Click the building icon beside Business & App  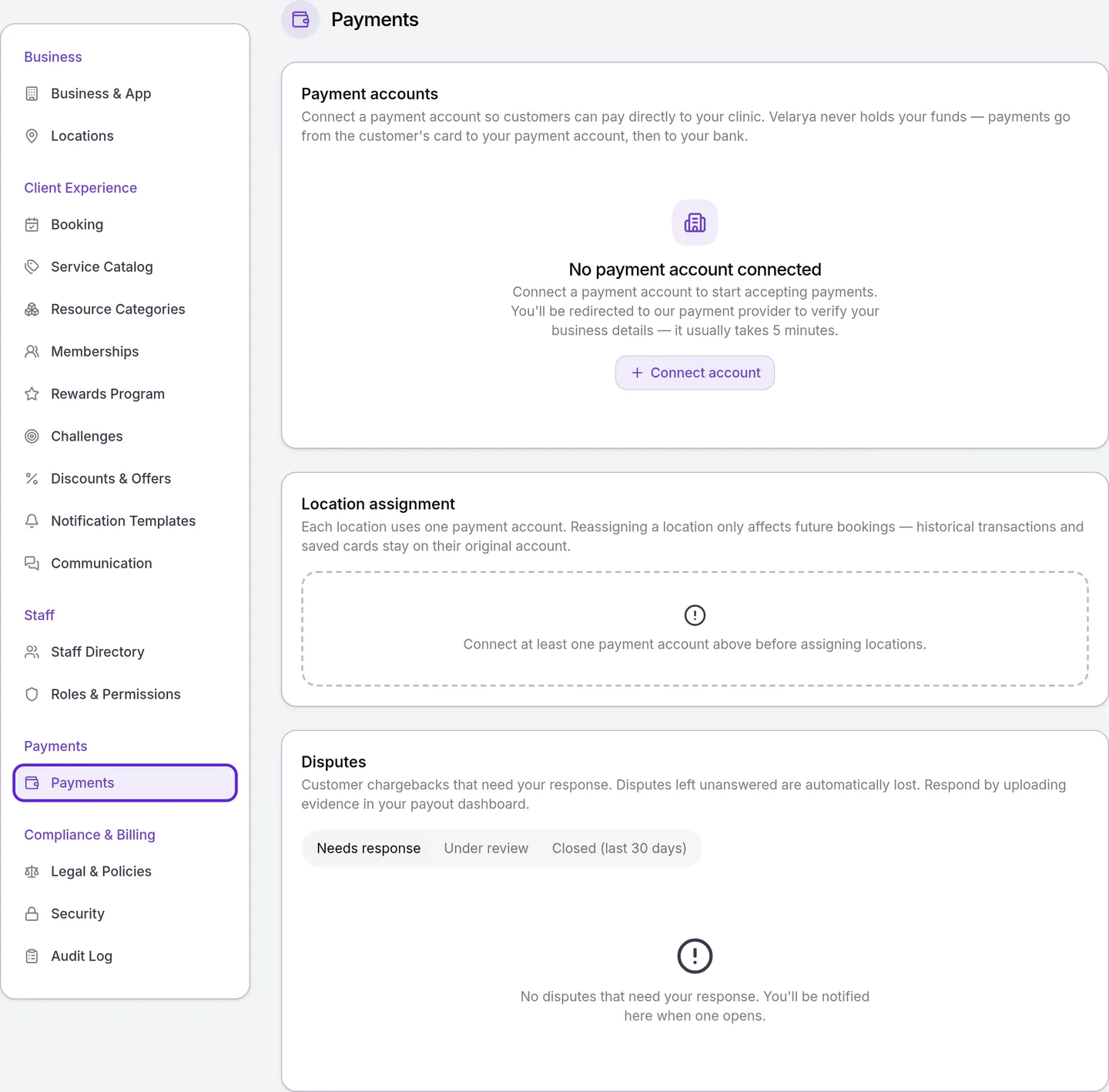coord(32,94)
